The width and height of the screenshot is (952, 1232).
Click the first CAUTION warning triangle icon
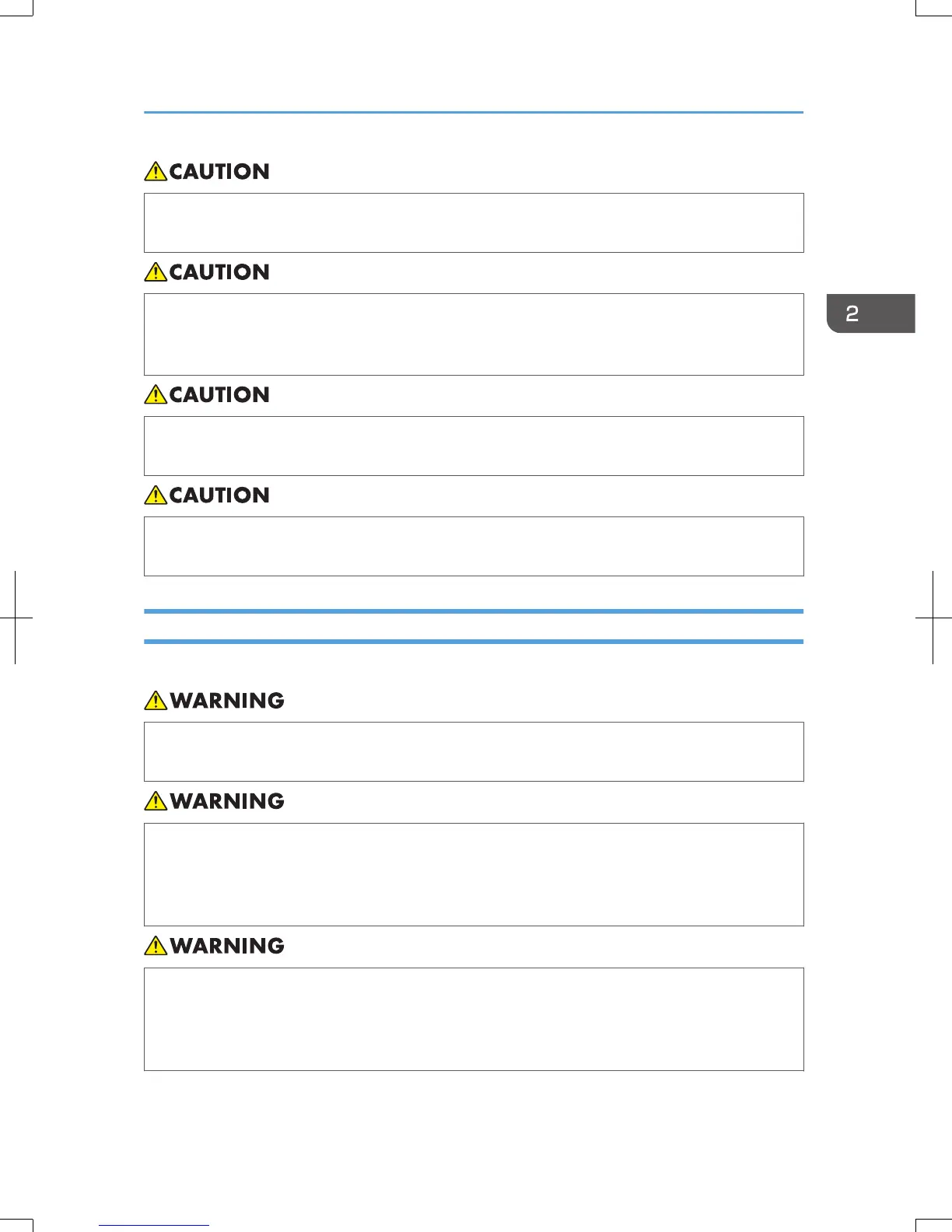[x=156, y=171]
